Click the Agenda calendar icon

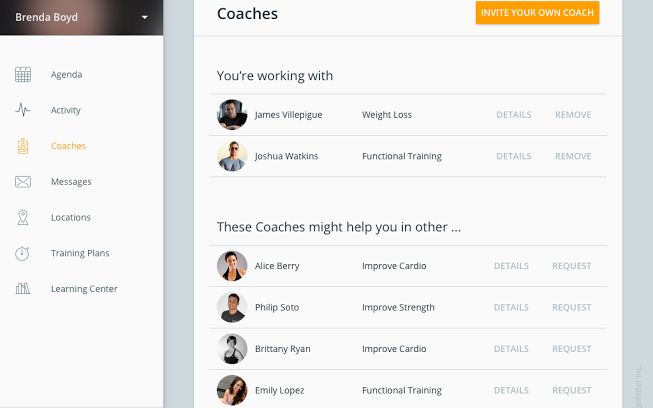point(22,75)
